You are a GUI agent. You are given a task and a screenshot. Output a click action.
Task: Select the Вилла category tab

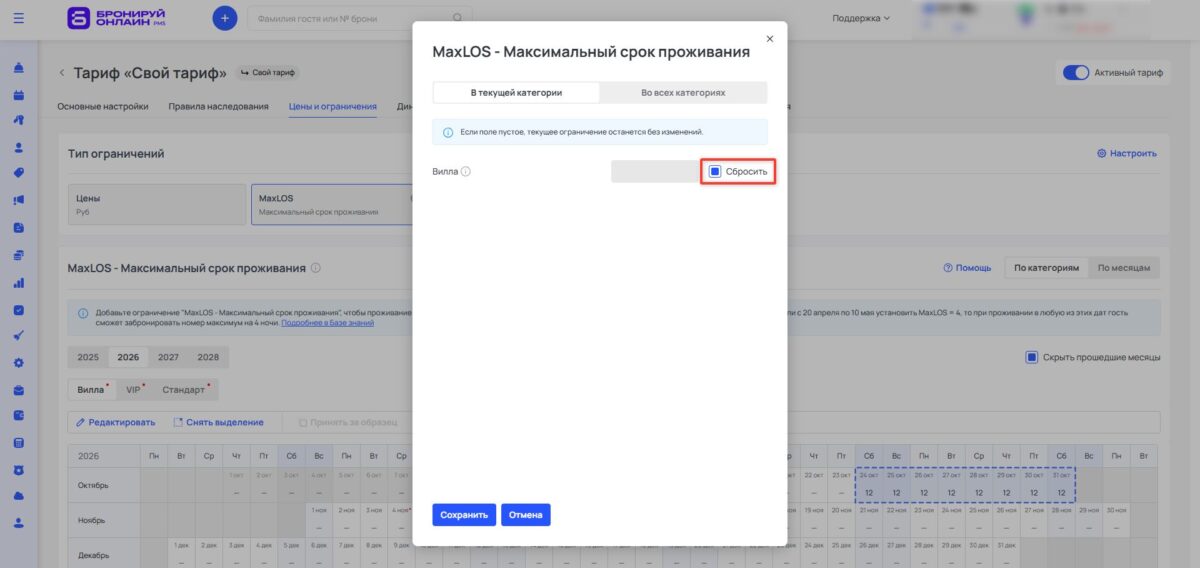pyautogui.click(x=92, y=390)
